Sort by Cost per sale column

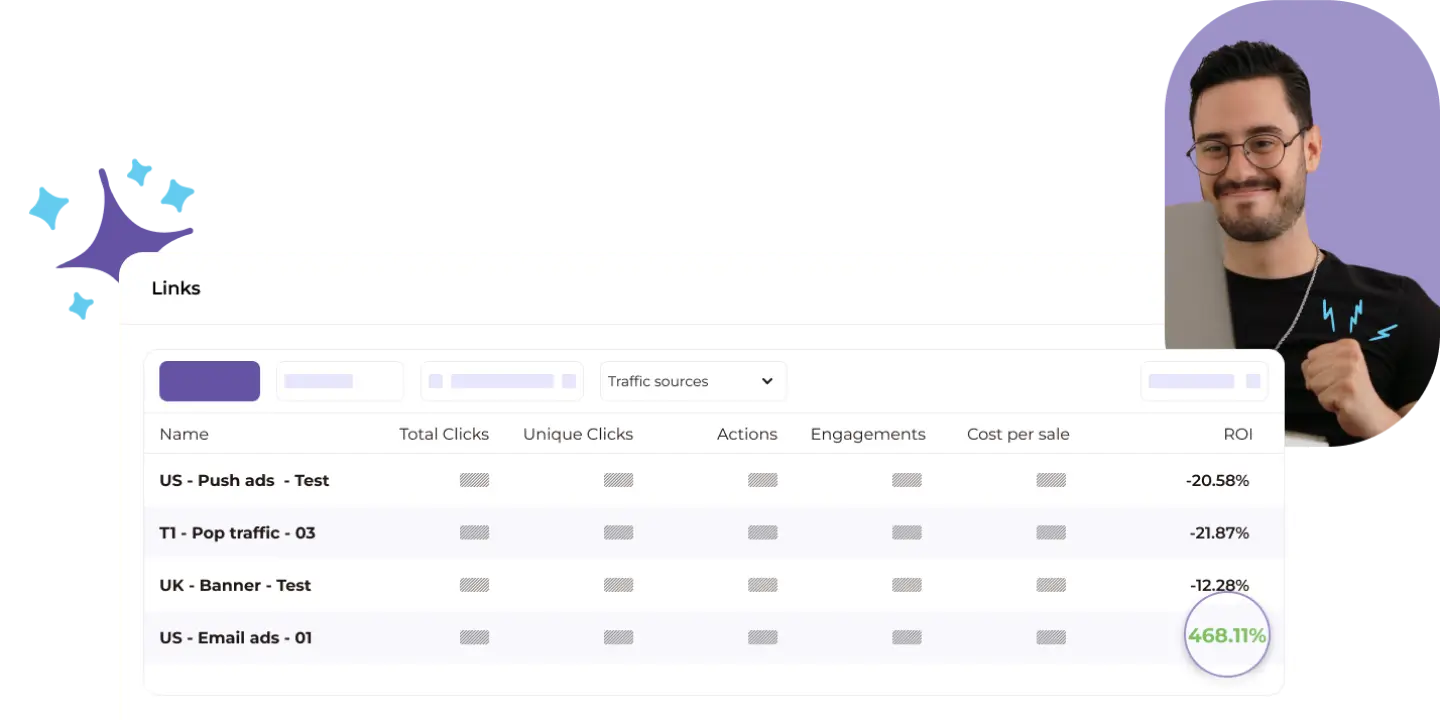pyautogui.click(x=1017, y=434)
